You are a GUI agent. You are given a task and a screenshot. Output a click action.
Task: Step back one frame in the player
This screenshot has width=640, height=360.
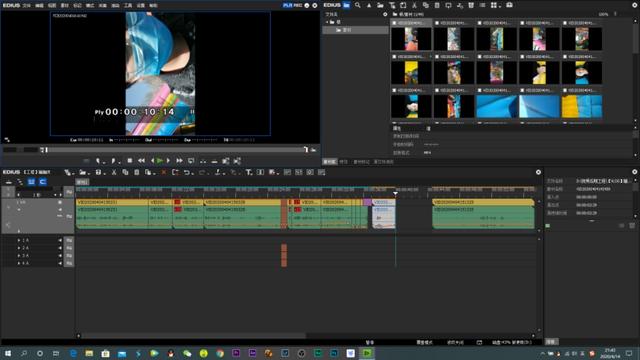click(x=153, y=161)
